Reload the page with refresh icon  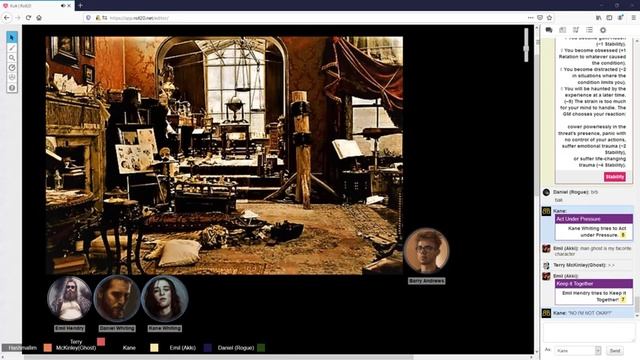coord(28,18)
